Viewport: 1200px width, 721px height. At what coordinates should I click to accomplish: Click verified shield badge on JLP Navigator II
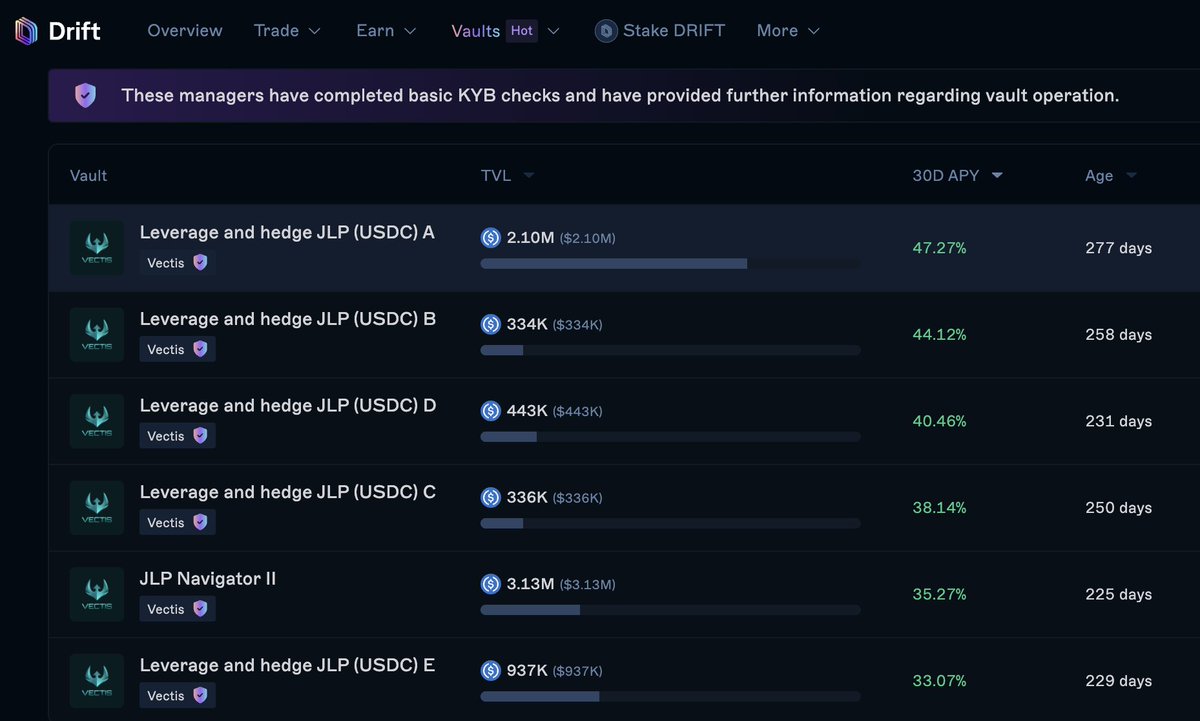point(200,609)
